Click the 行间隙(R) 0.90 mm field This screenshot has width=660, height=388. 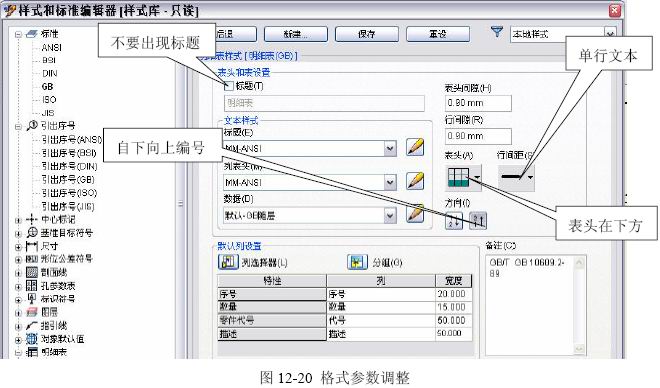tap(478, 136)
